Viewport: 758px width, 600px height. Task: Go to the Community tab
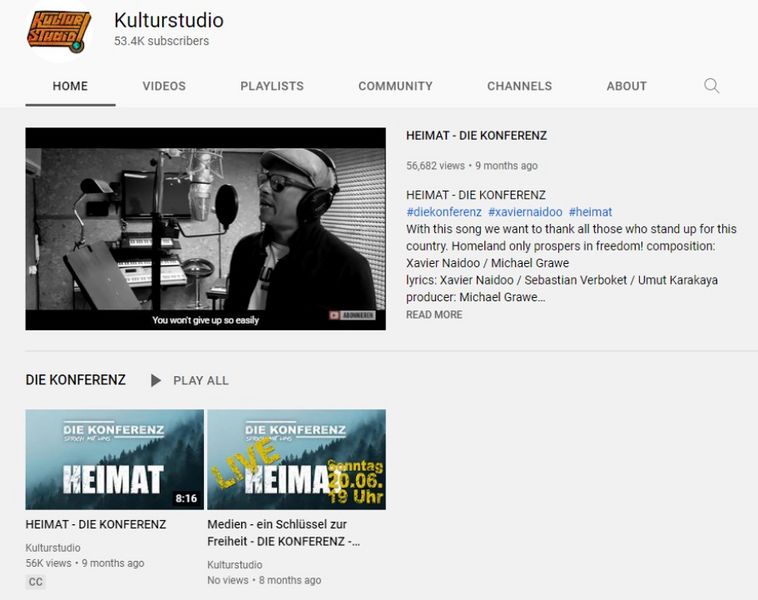[x=395, y=86]
